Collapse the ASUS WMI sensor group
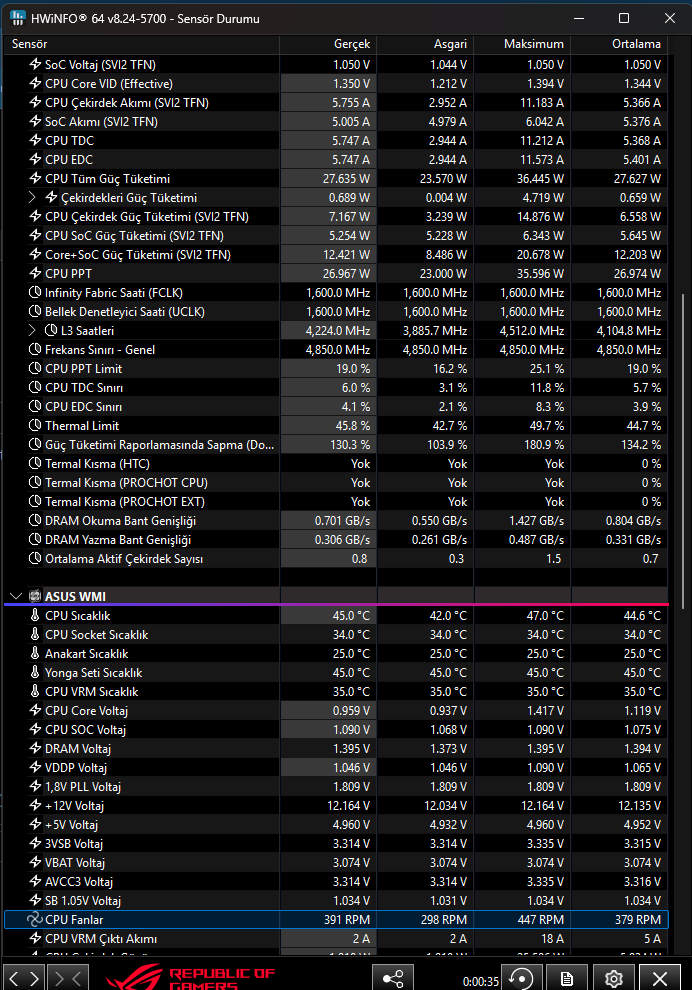692x990 pixels. [16, 596]
